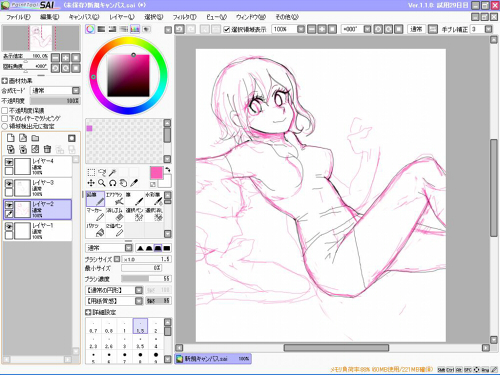Select the lasso selection tool
The image size is (500, 375).
(102, 172)
